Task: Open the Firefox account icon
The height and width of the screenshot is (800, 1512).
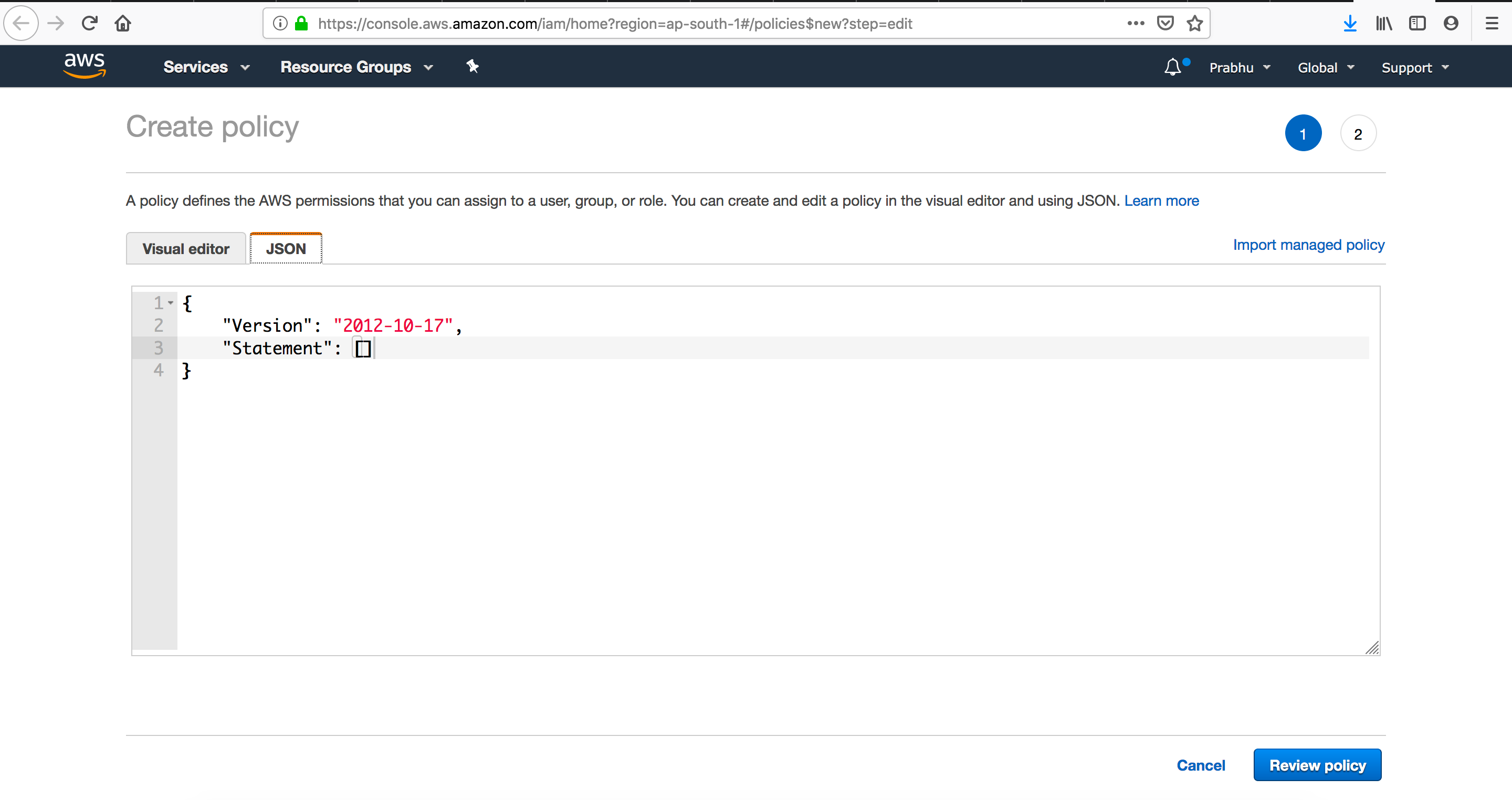Action: [x=1451, y=24]
